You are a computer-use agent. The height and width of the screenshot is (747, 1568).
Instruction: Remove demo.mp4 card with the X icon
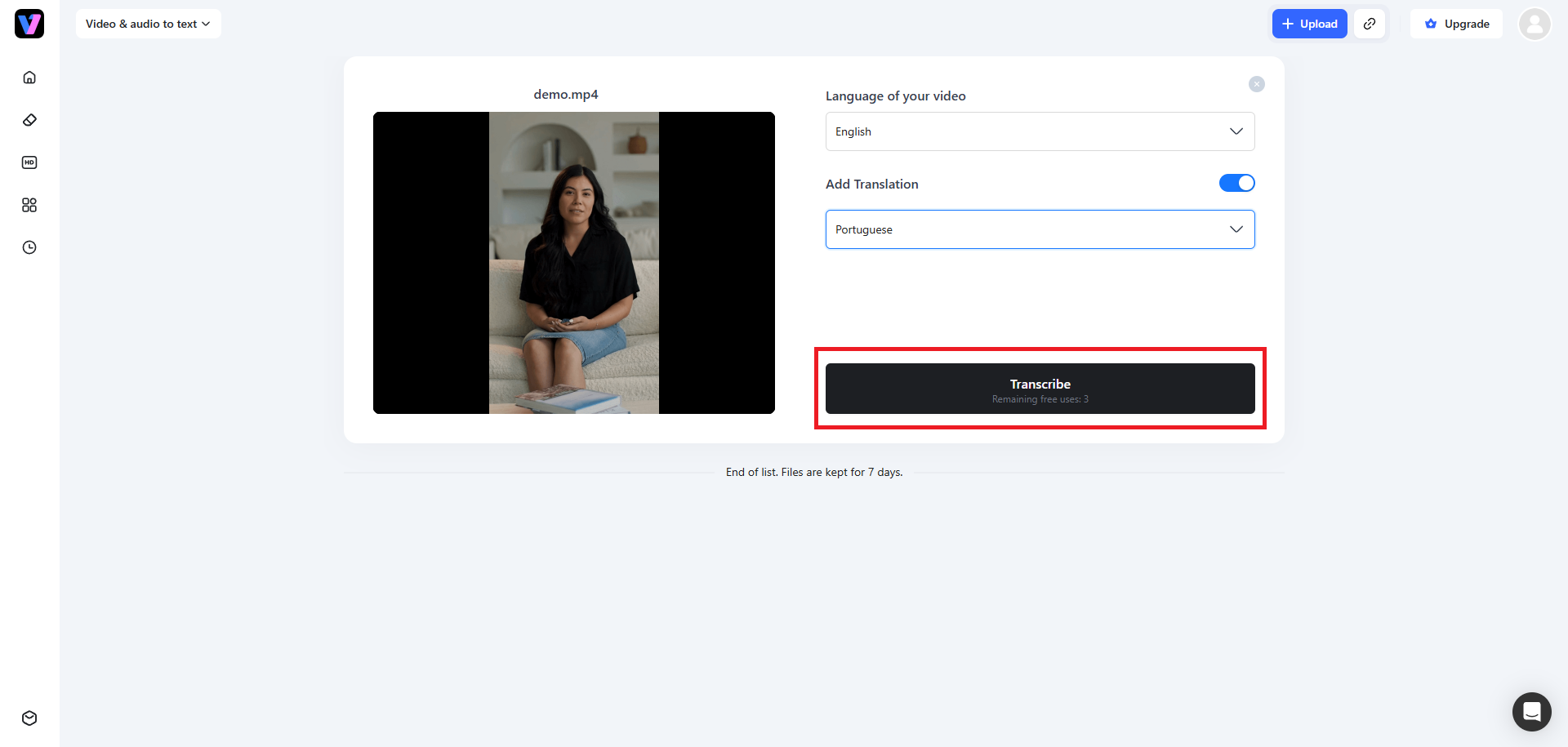pos(1257,84)
